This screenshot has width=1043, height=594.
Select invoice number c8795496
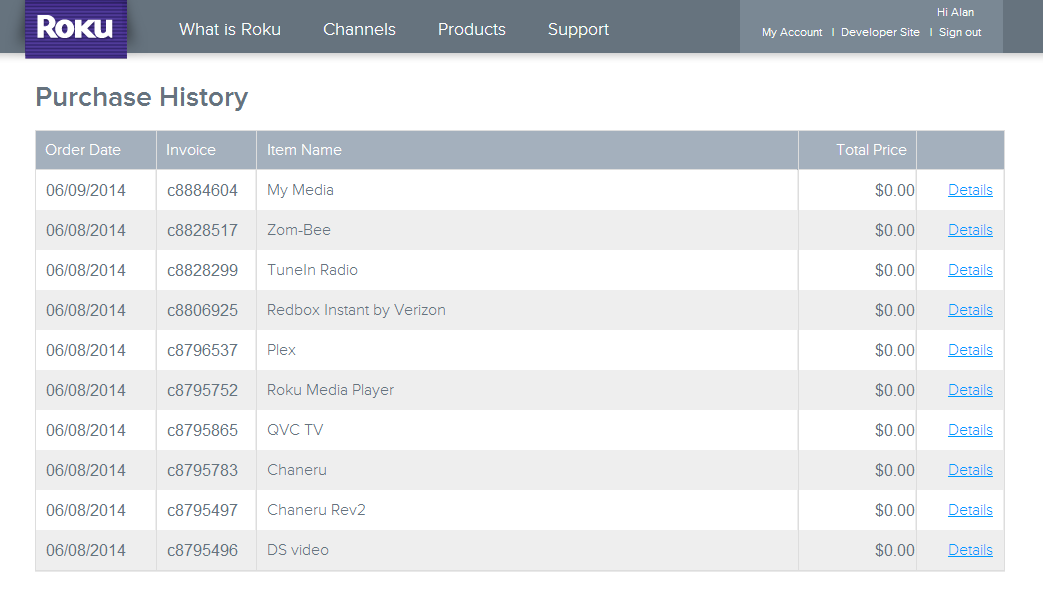tap(202, 550)
